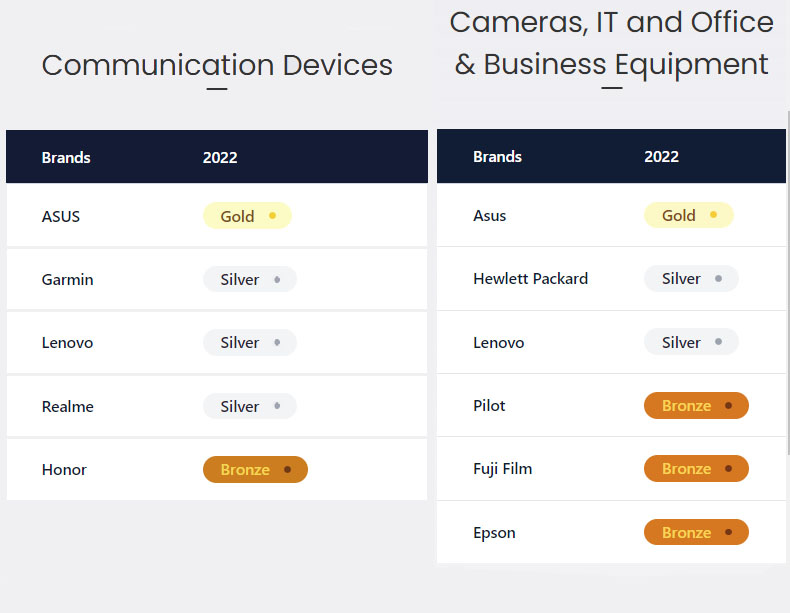Click Fuji Film Bronze badge
Viewport: 790px width, 613px height.
(x=696, y=469)
